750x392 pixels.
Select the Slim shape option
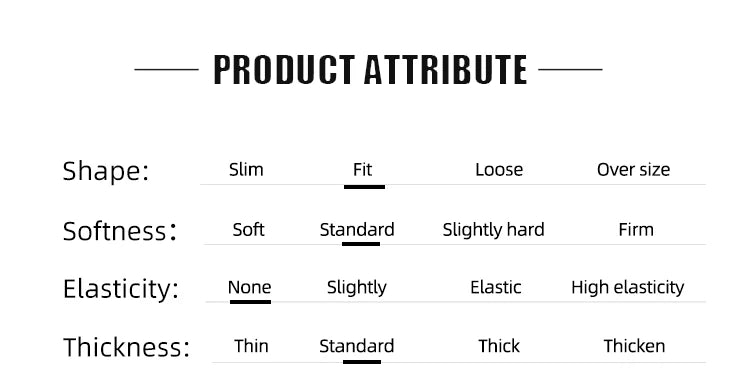pyautogui.click(x=246, y=170)
